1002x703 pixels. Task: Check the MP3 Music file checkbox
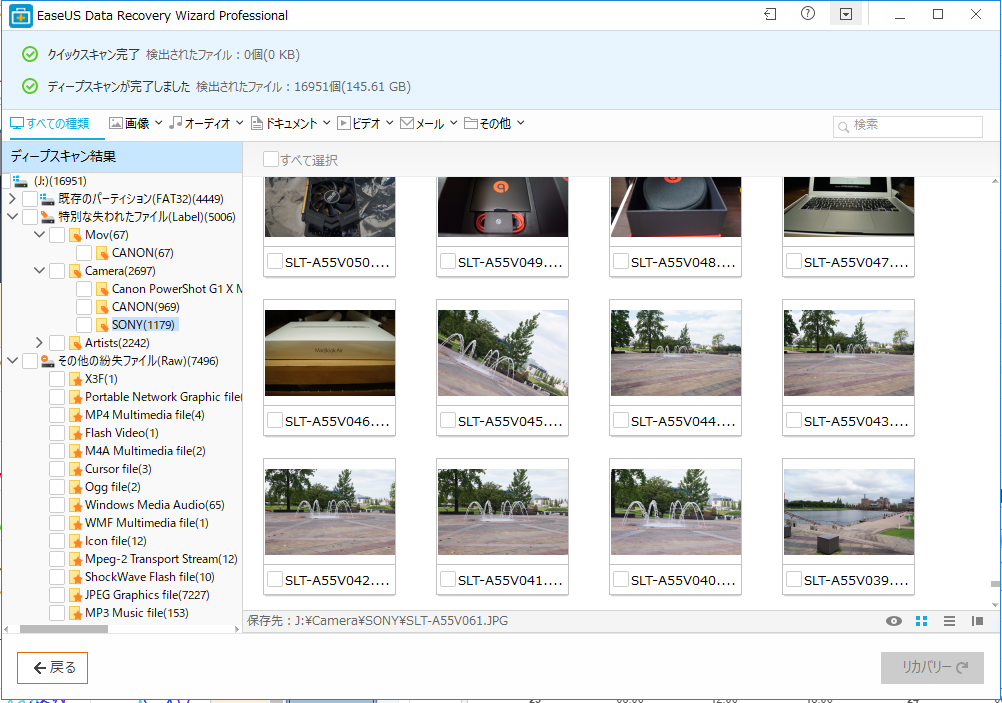click(57, 613)
